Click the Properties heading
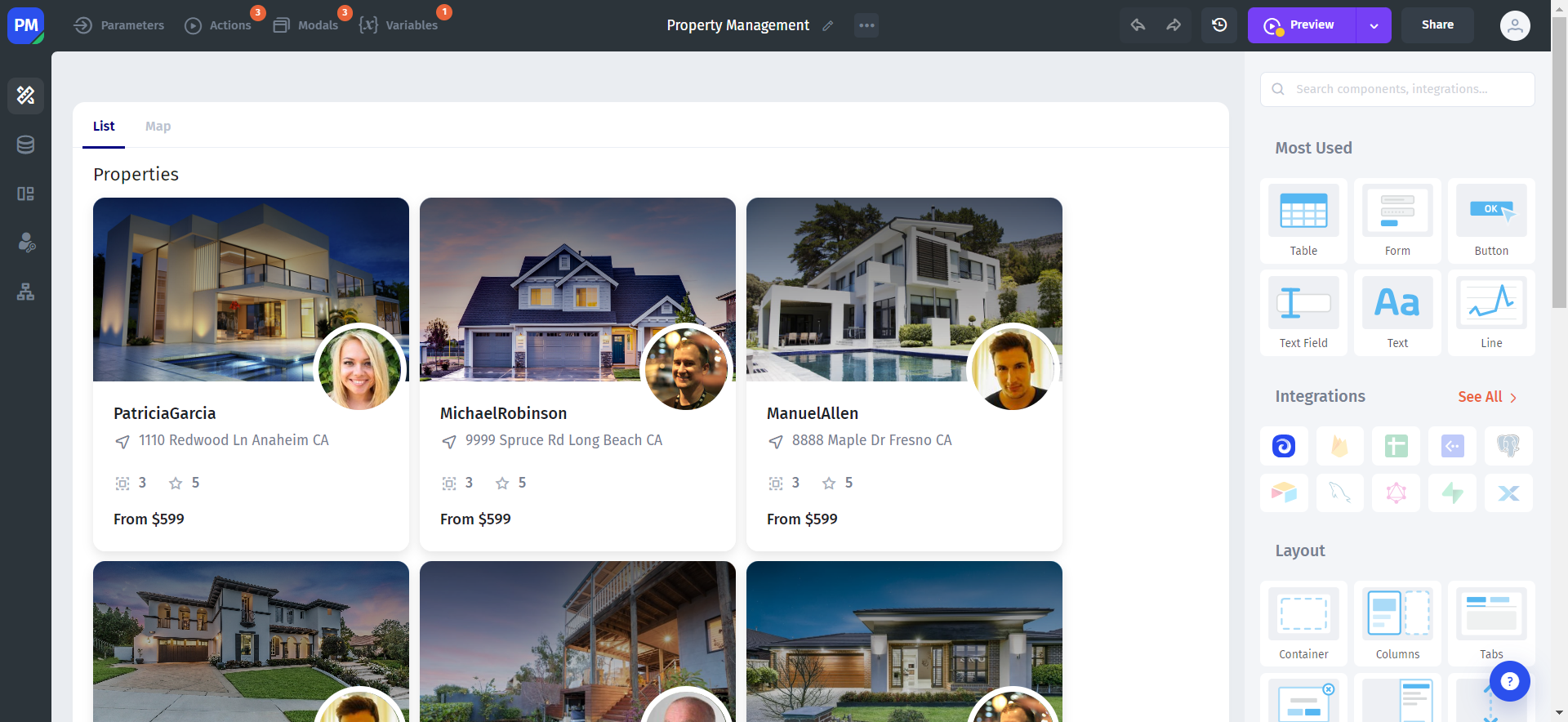 [x=136, y=174]
